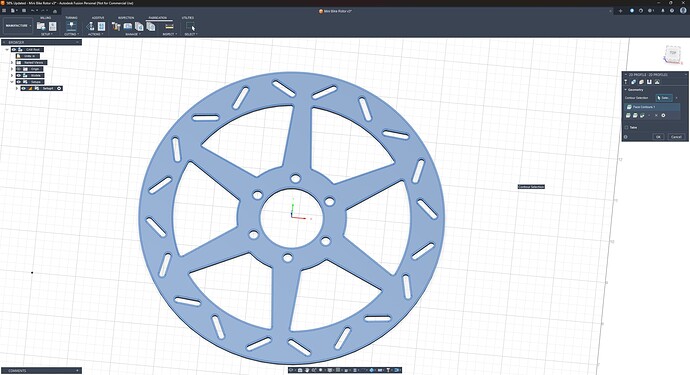Open the data panel grid icon
Image resolution: width=690 pixels, height=375 pixels.
4,11
